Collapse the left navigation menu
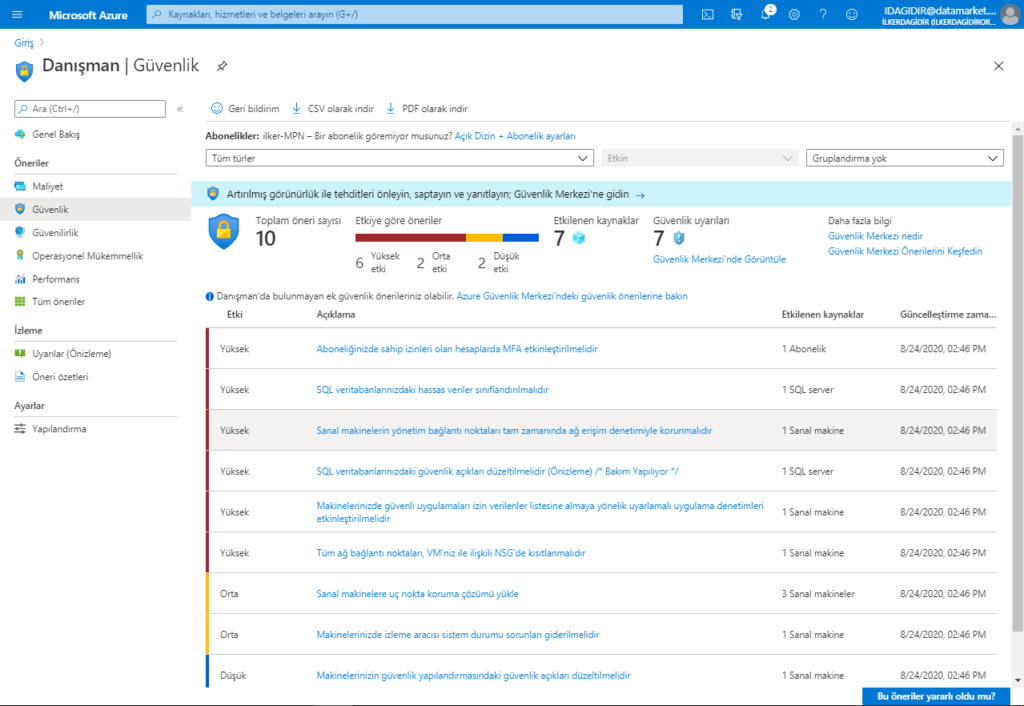The height and width of the screenshot is (706, 1024). click(180, 109)
